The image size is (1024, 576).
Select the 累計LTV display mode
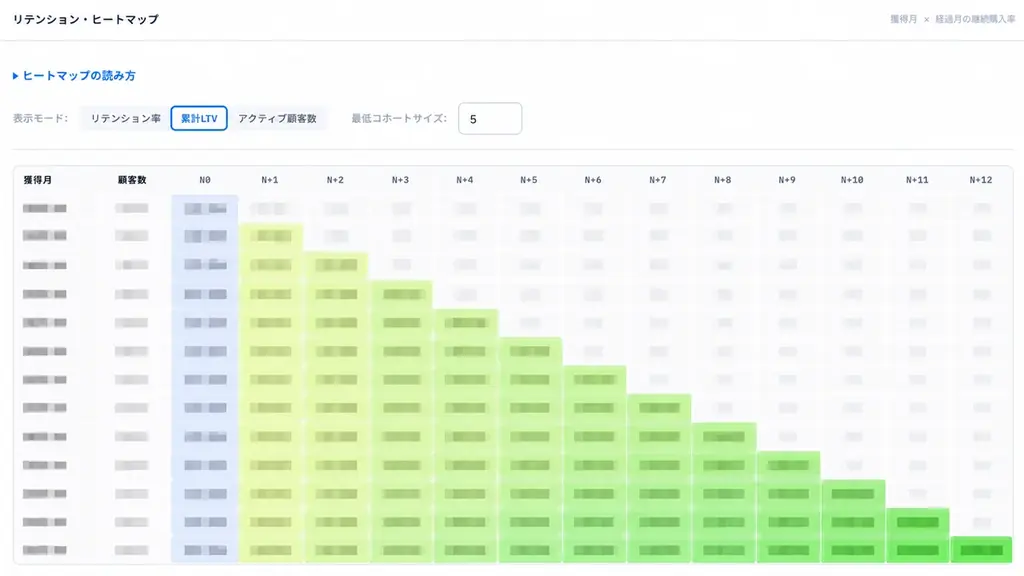pyautogui.click(x=199, y=118)
